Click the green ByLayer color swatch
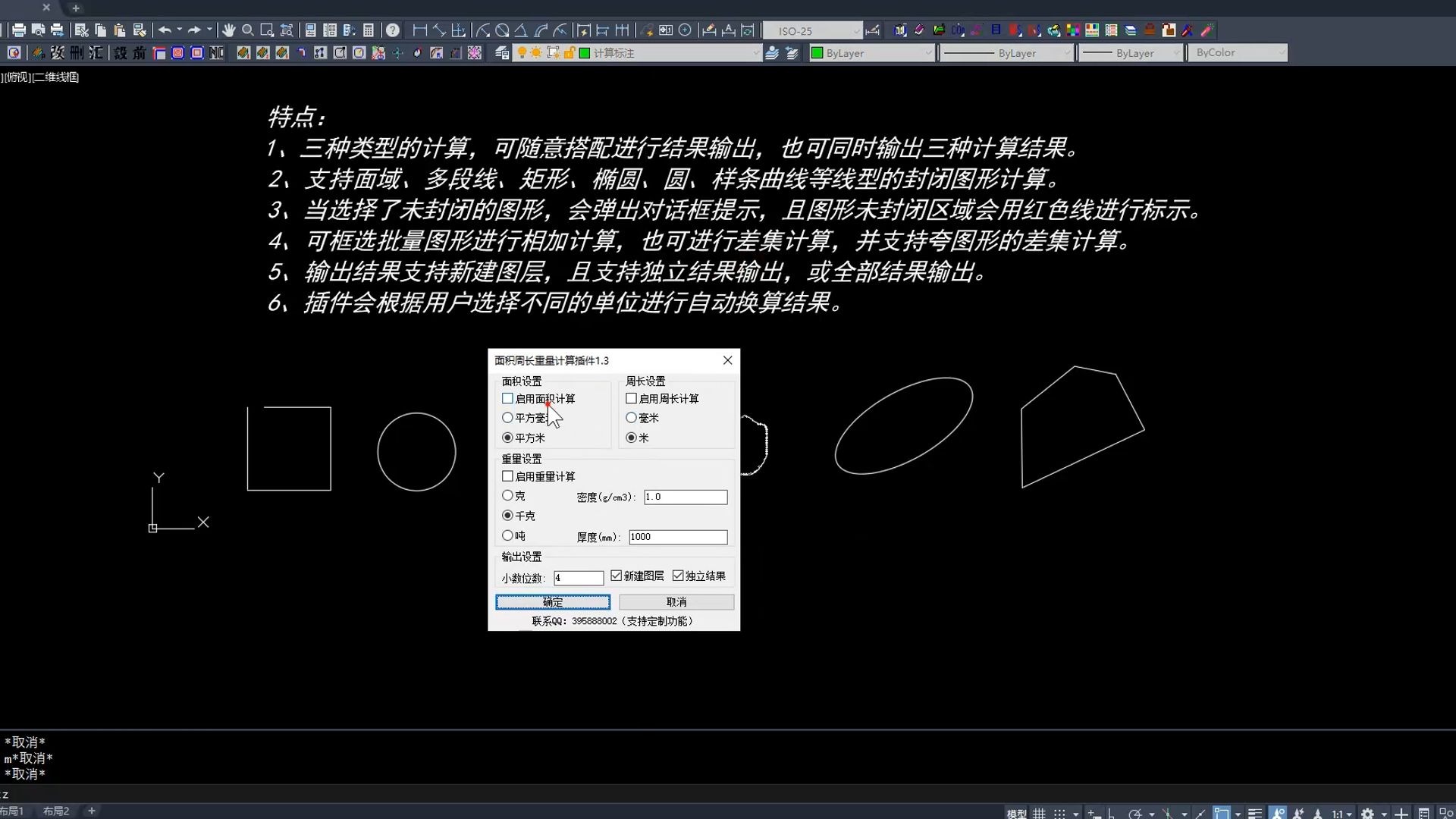1456x819 pixels. [x=817, y=53]
